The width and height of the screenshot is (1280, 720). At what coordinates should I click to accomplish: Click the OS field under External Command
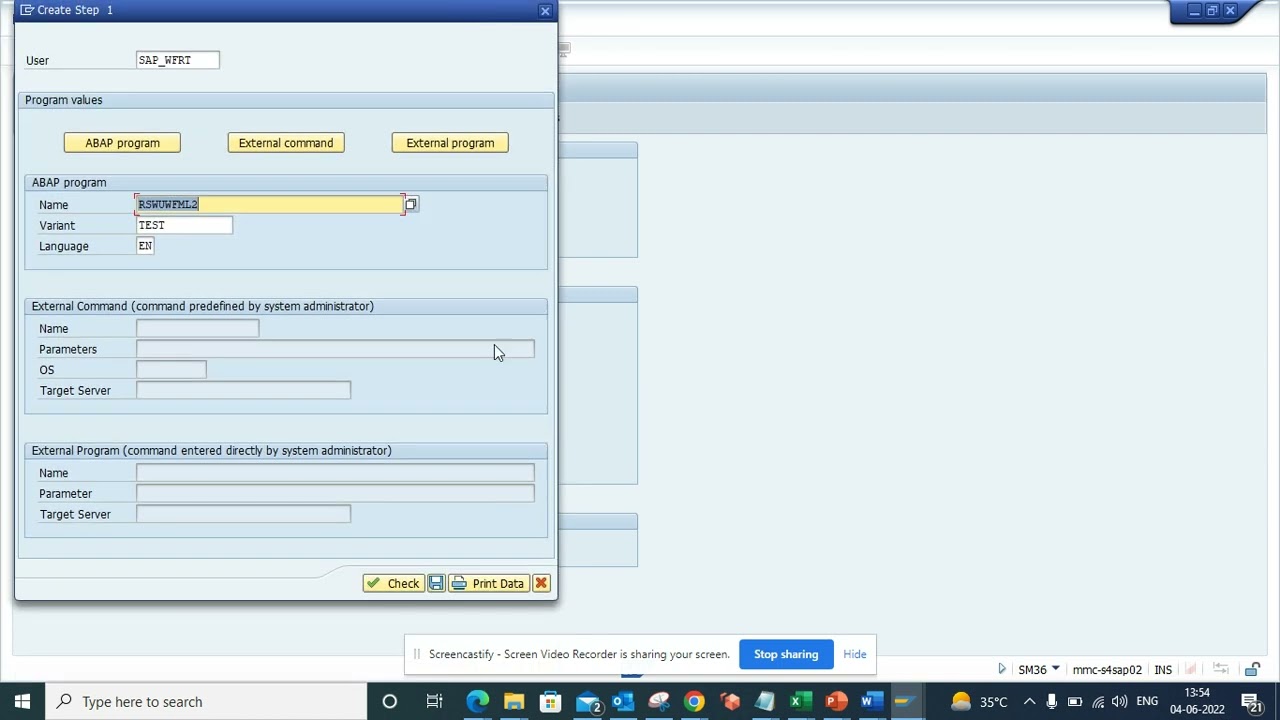pos(171,370)
